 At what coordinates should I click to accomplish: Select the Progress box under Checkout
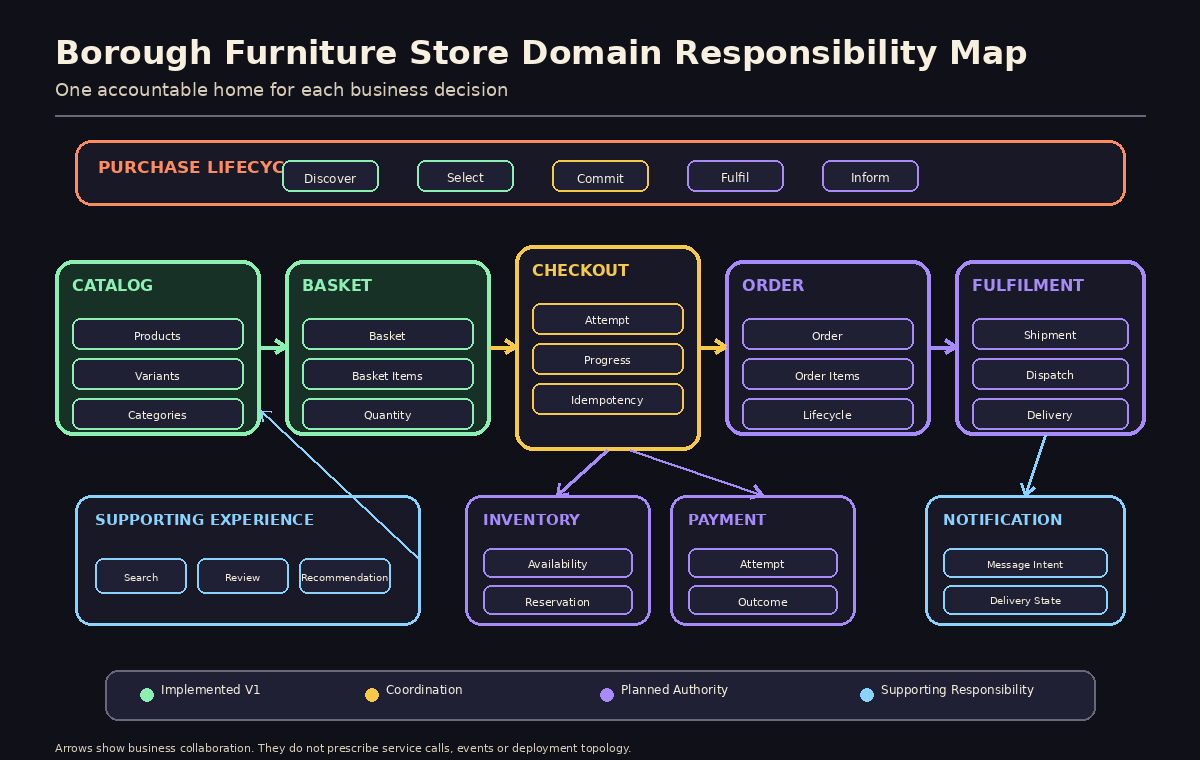tap(608, 359)
